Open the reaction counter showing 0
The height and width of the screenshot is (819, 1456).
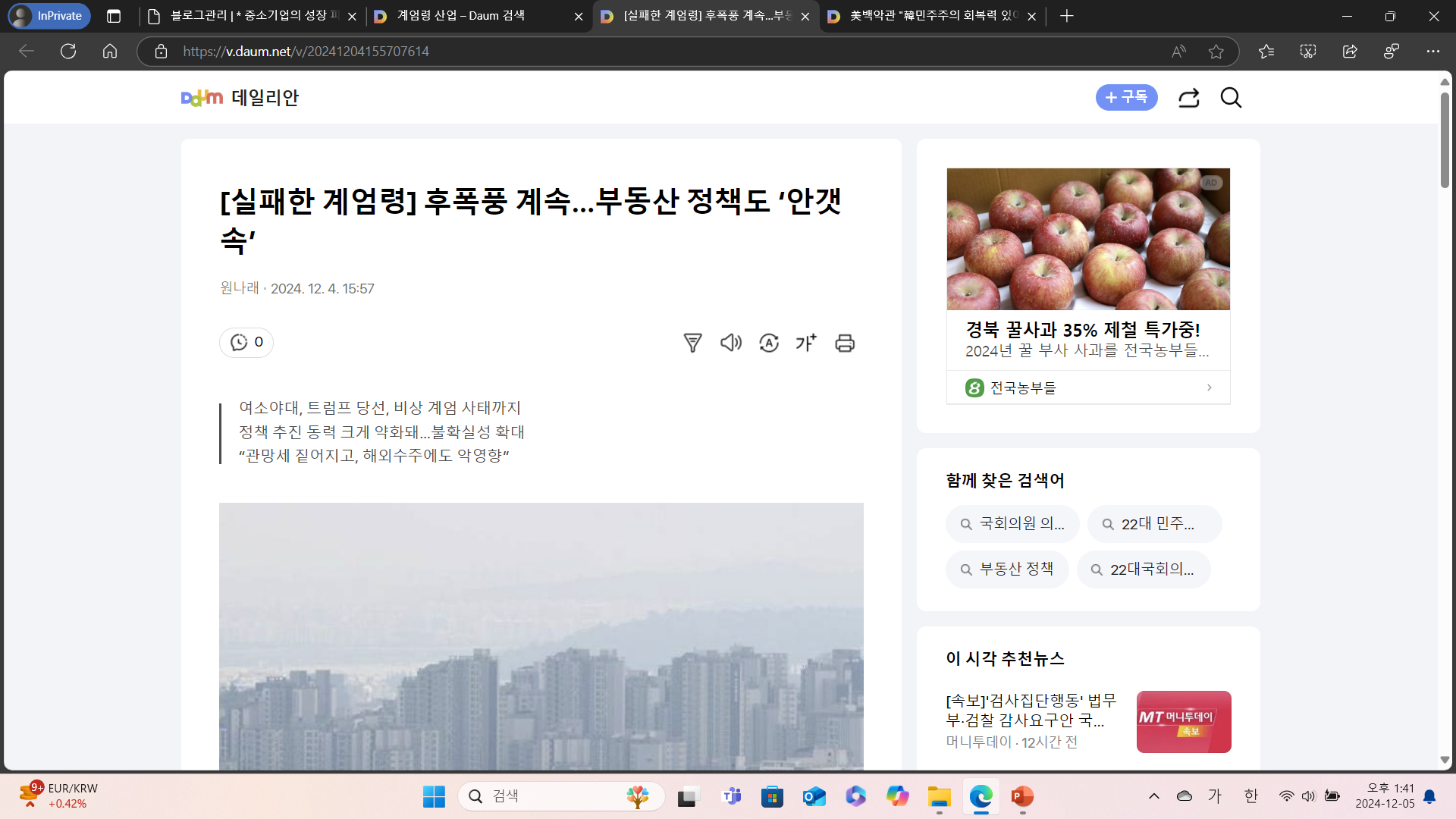pos(246,343)
